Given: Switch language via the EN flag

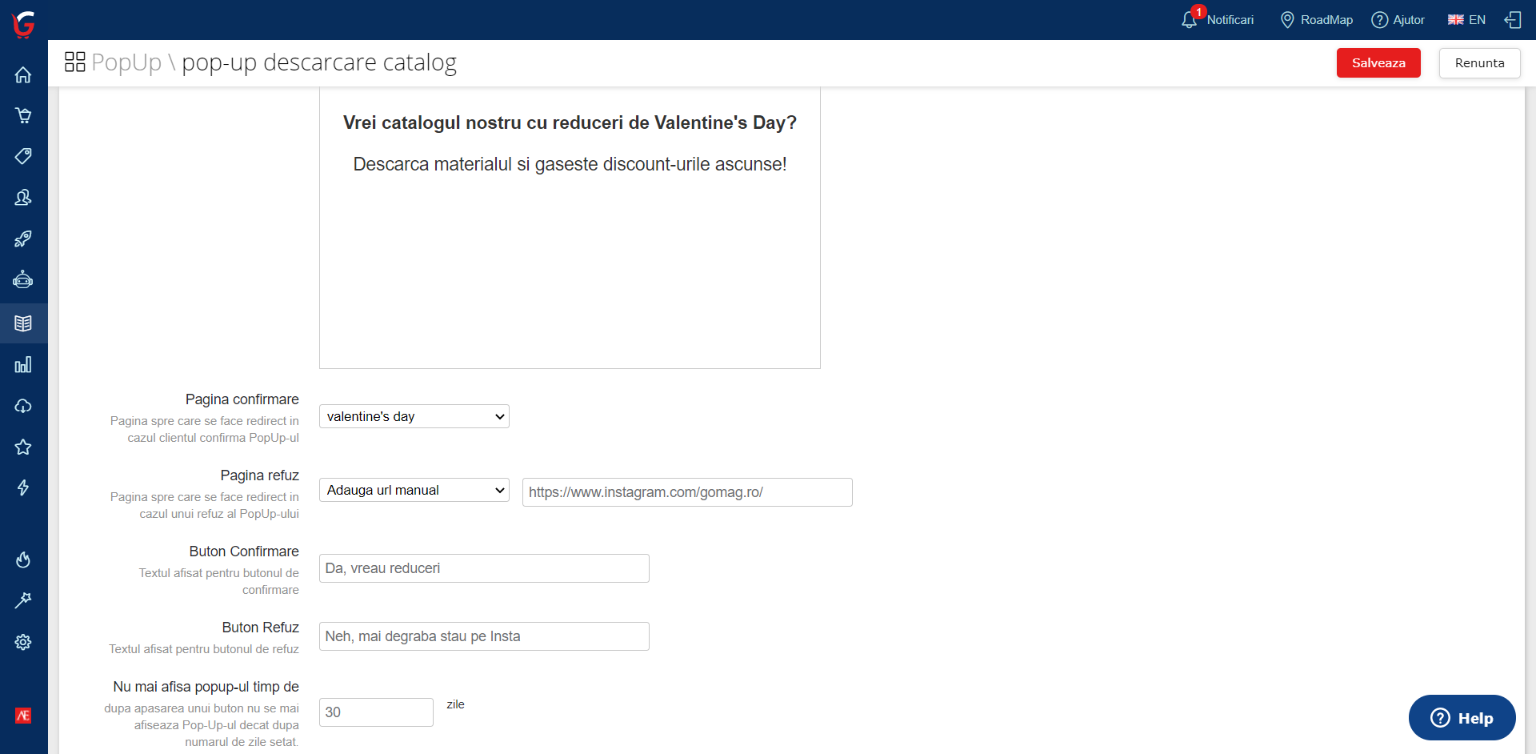Looking at the screenshot, I should click(x=1467, y=20).
